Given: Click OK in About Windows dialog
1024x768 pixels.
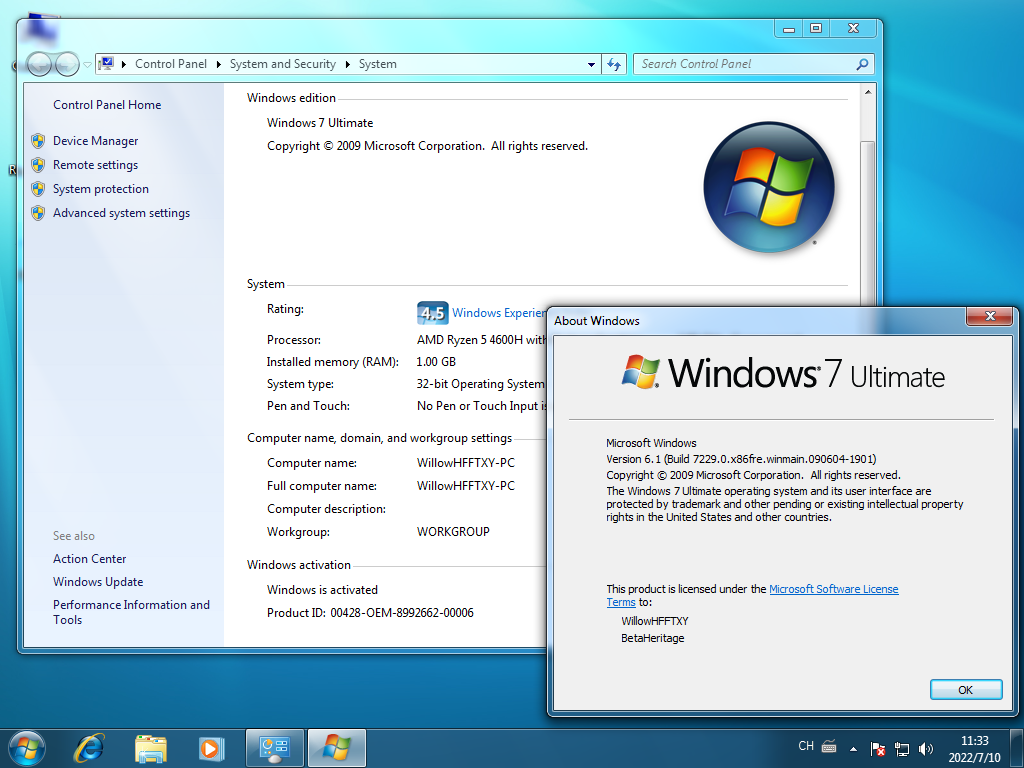Looking at the screenshot, I should (x=966, y=690).
